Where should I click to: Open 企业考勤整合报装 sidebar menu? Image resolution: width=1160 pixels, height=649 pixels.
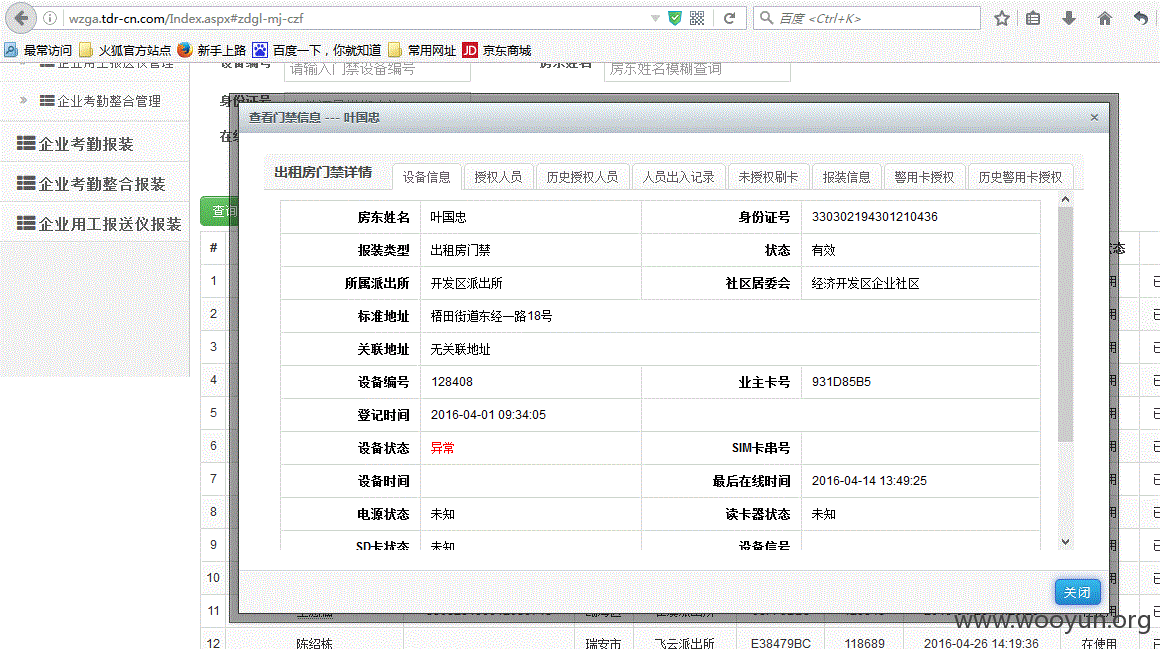tap(91, 184)
